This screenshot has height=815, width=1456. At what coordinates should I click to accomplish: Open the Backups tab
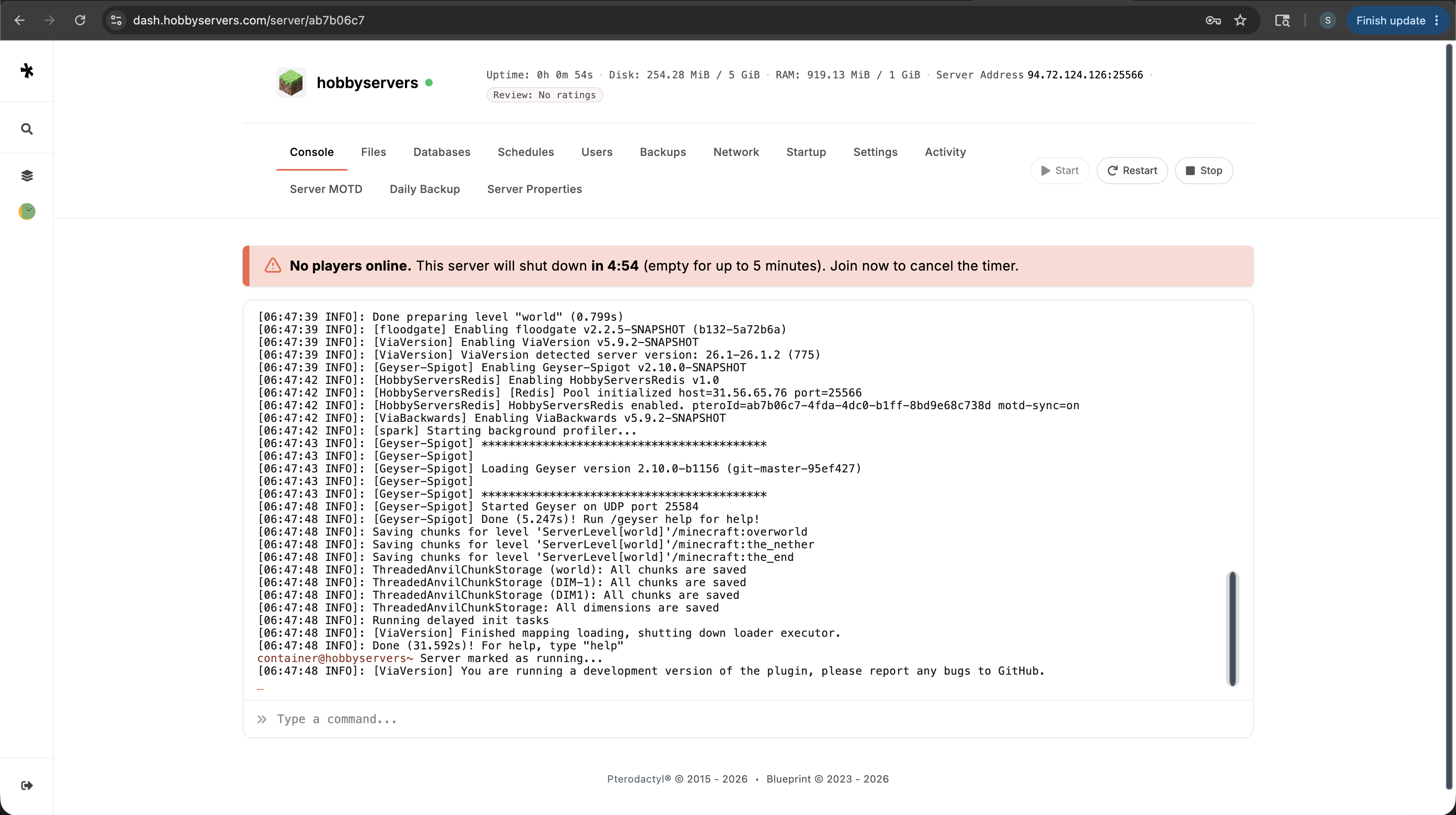[663, 152]
